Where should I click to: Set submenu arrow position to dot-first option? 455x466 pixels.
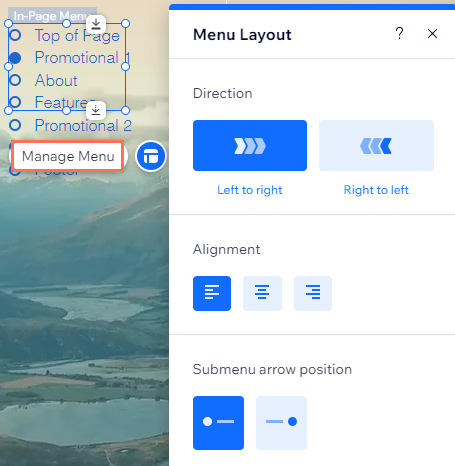(x=218, y=423)
